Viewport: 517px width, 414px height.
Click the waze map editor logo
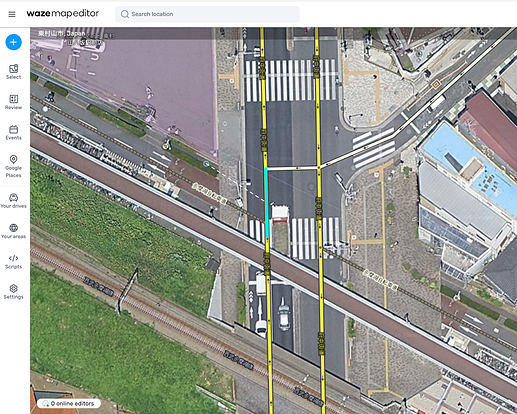[x=63, y=14]
